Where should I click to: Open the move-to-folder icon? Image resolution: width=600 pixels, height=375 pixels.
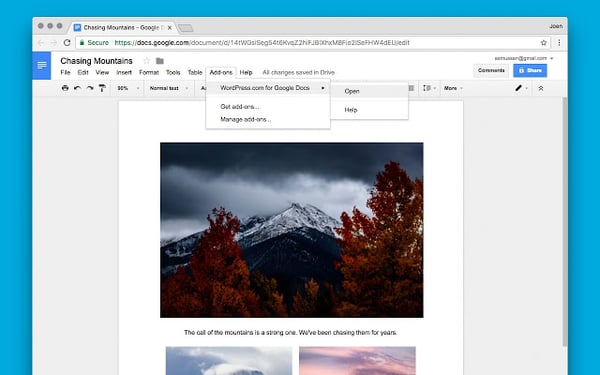(160, 61)
